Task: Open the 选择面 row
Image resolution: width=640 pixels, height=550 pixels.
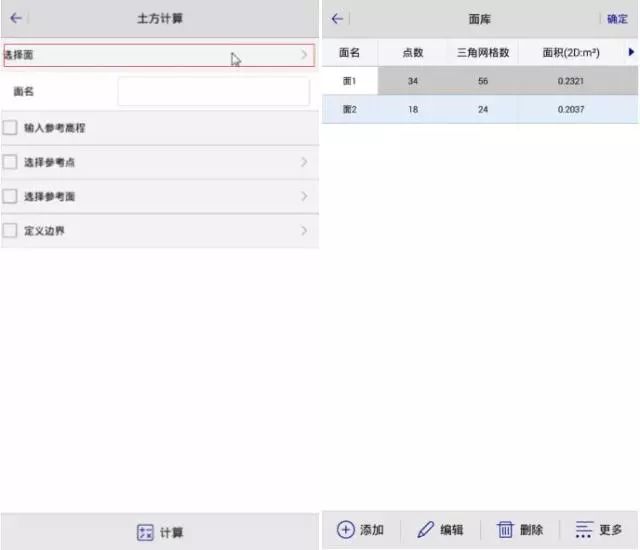Action: (159, 55)
